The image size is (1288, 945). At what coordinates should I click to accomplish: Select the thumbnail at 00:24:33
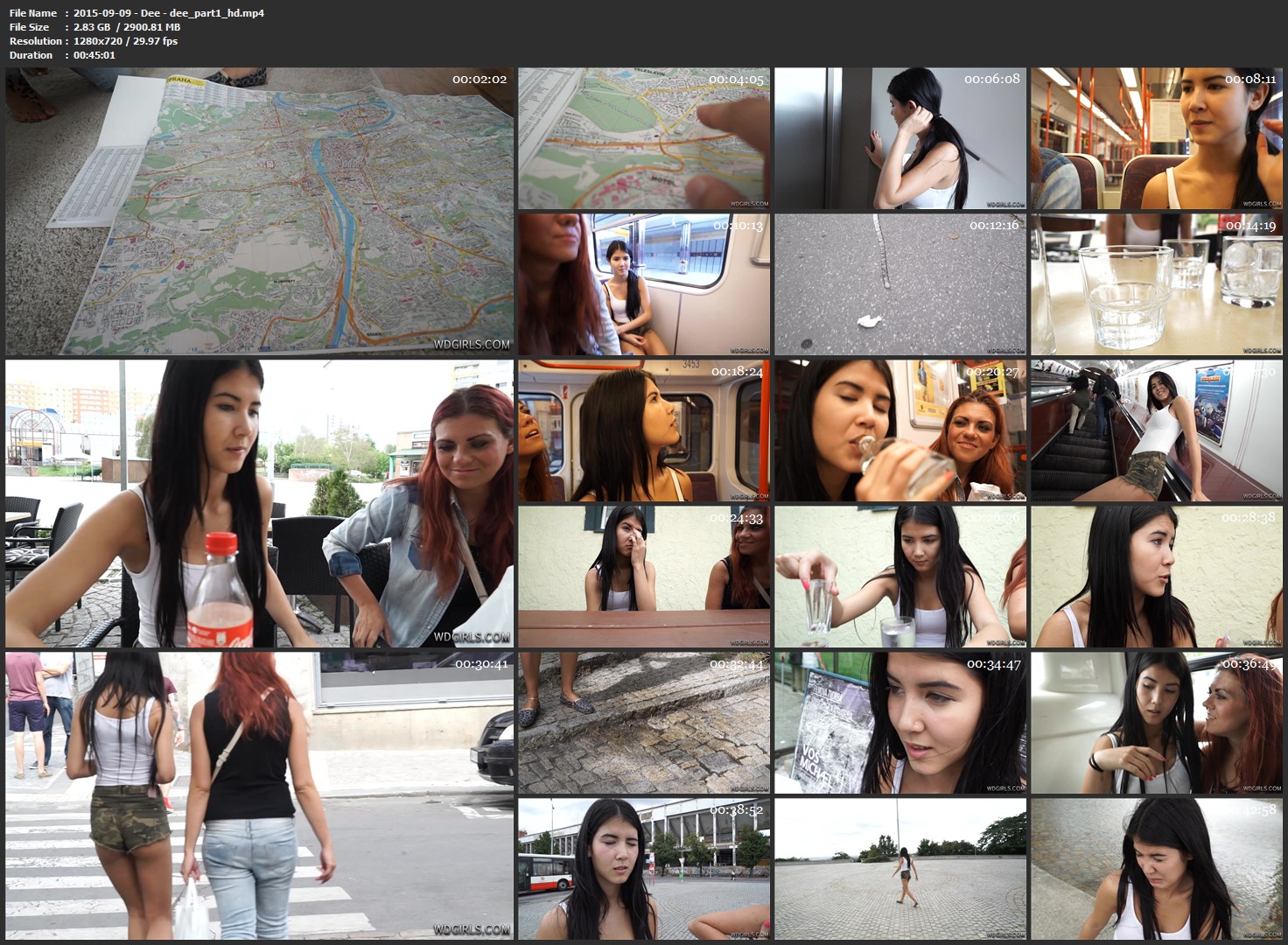[644, 576]
